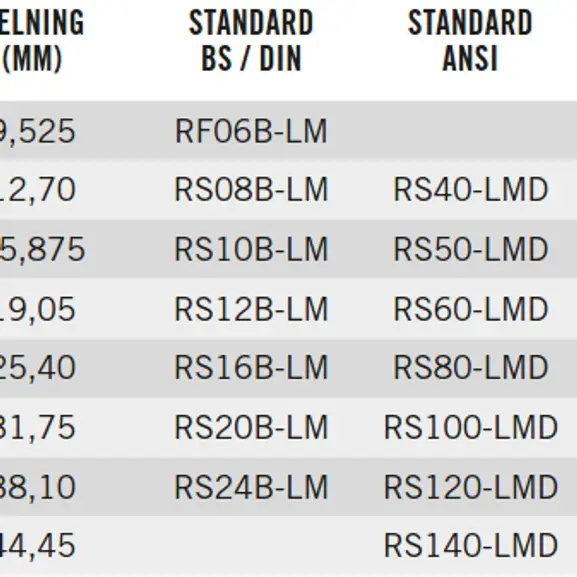This screenshot has height=577, width=577.
Task: Click the STANDARD ANSI column header
Action: (470, 40)
